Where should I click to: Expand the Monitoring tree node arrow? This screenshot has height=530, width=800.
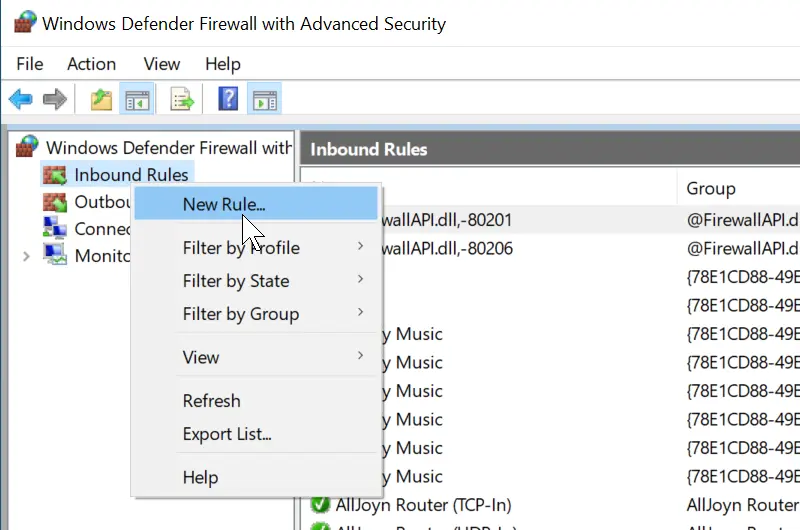(x=26, y=256)
